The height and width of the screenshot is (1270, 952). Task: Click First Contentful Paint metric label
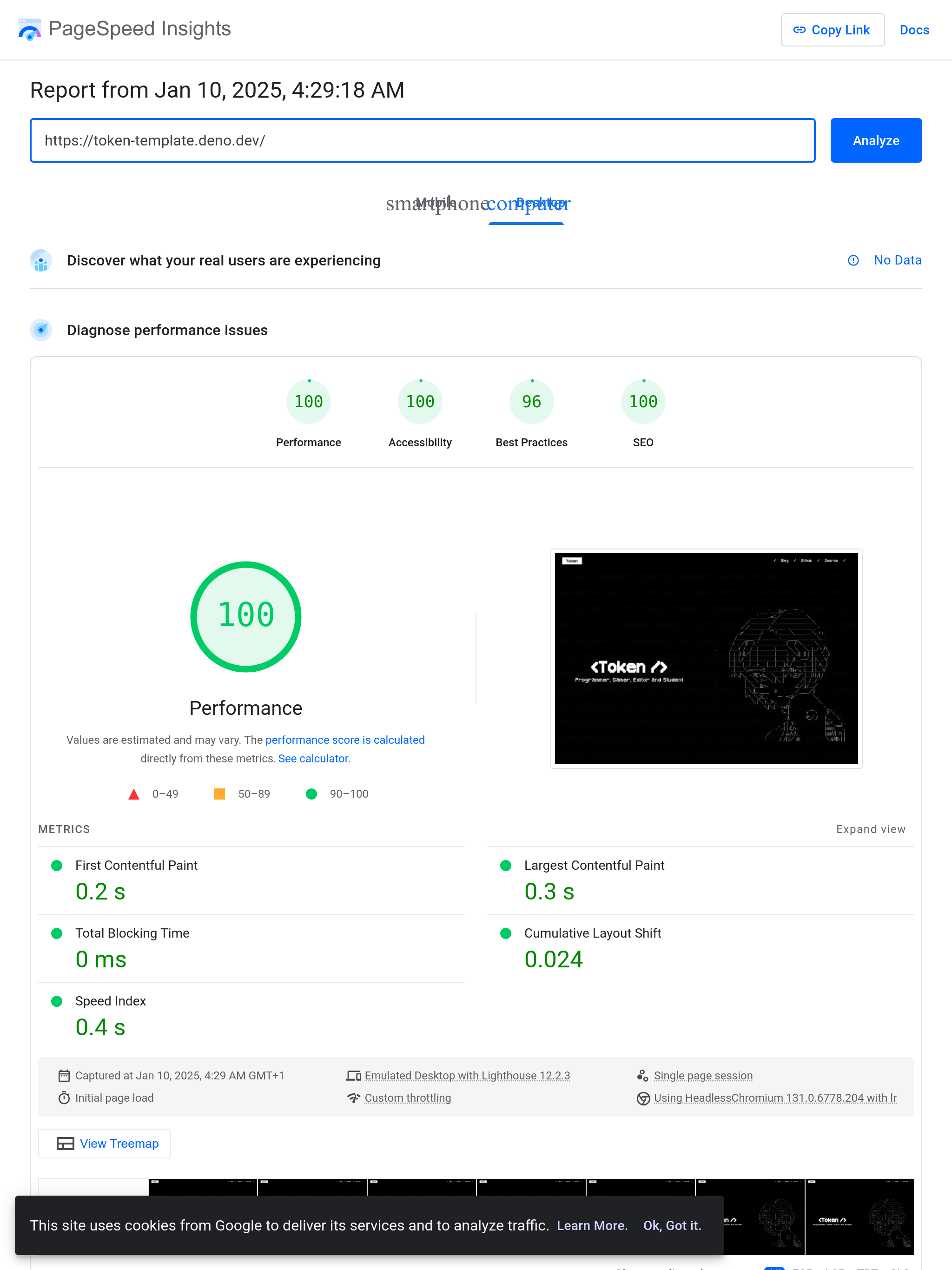pyautogui.click(x=136, y=865)
